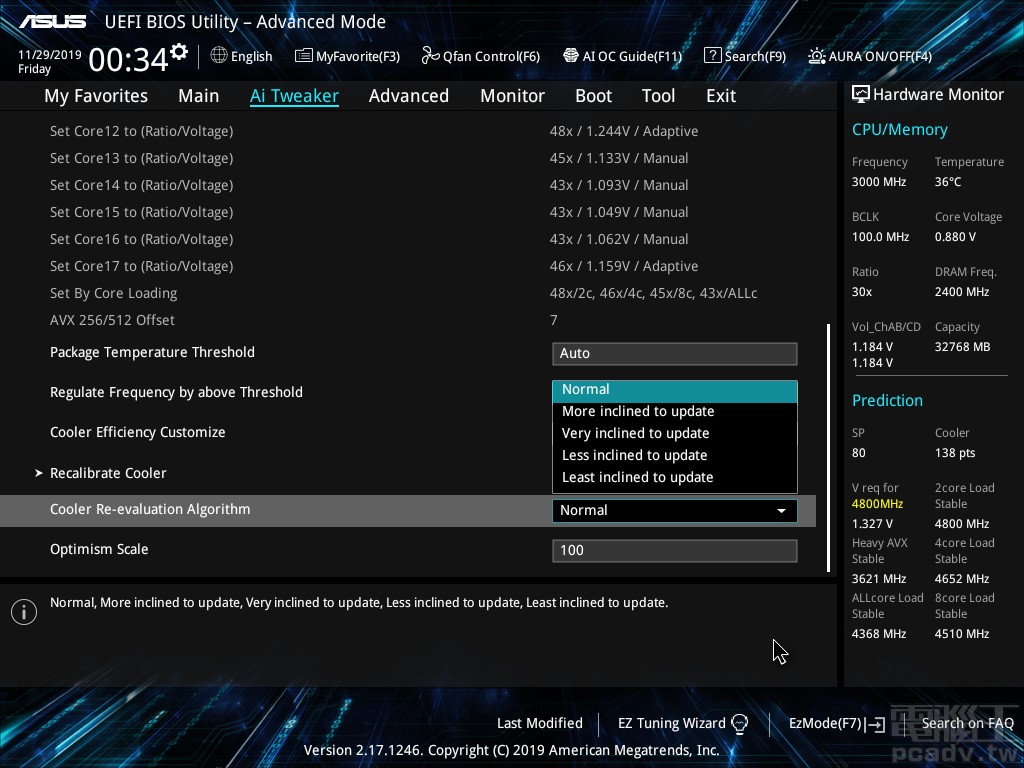Open Qfan Control fan icon
This screenshot has height=768, width=1024.
[430, 56]
